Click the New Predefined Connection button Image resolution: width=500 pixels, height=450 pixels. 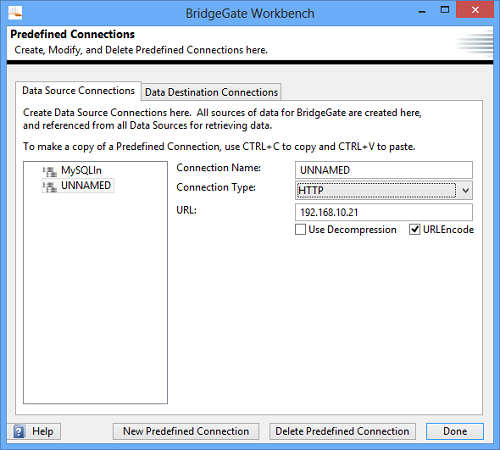pyautogui.click(x=186, y=431)
